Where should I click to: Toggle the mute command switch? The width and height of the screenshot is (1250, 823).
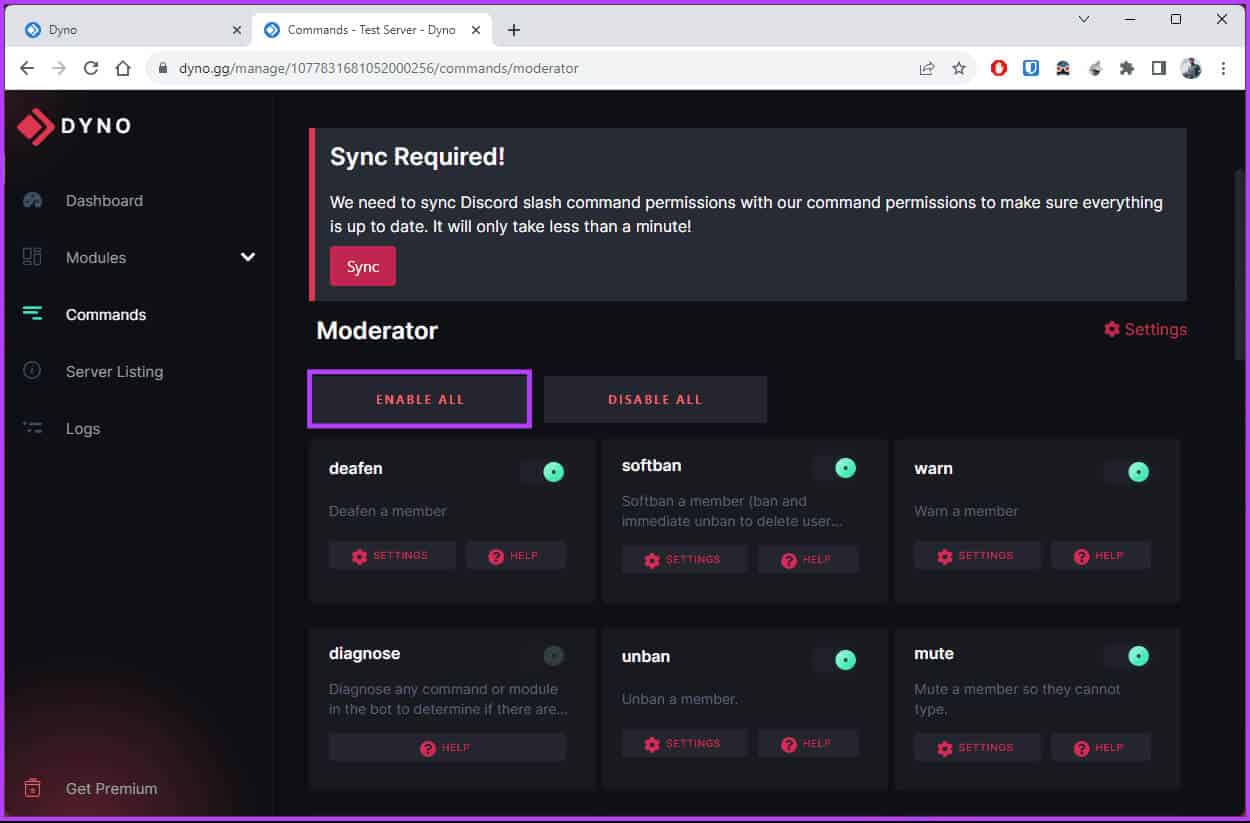(x=1127, y=656)
